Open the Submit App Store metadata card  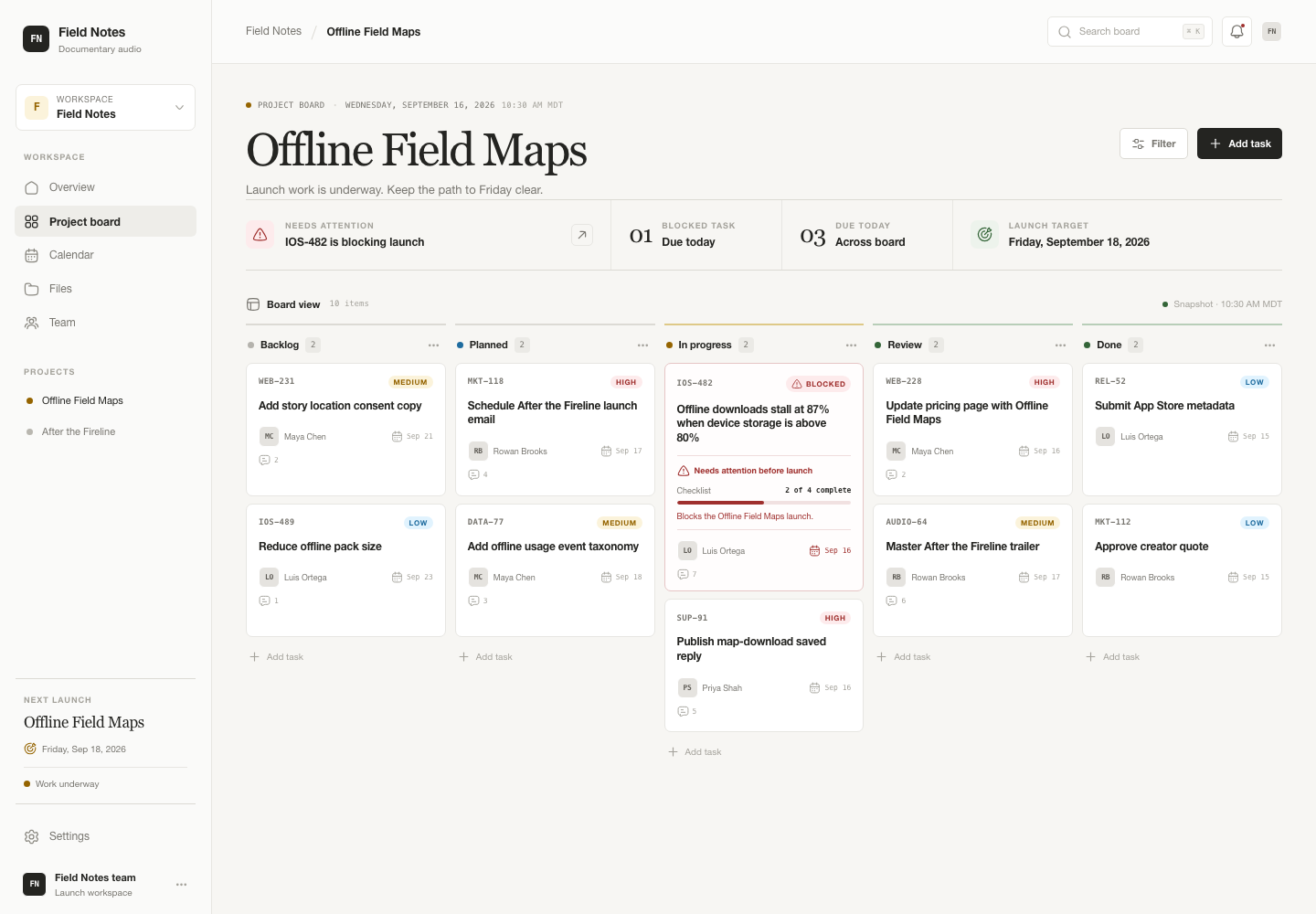click(x=1182, y=430)
